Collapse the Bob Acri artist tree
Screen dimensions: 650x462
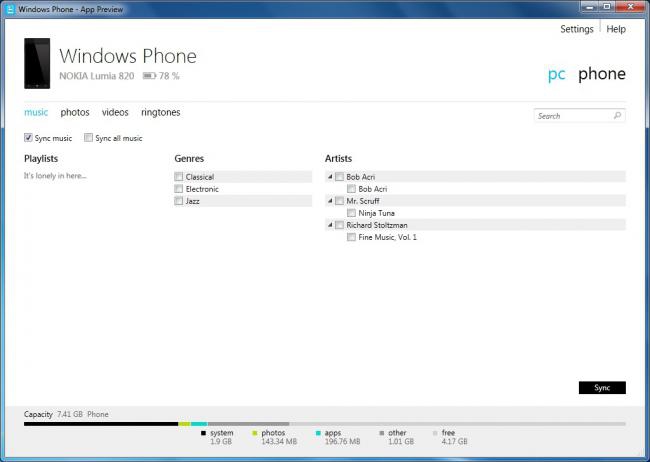(330, 177)
